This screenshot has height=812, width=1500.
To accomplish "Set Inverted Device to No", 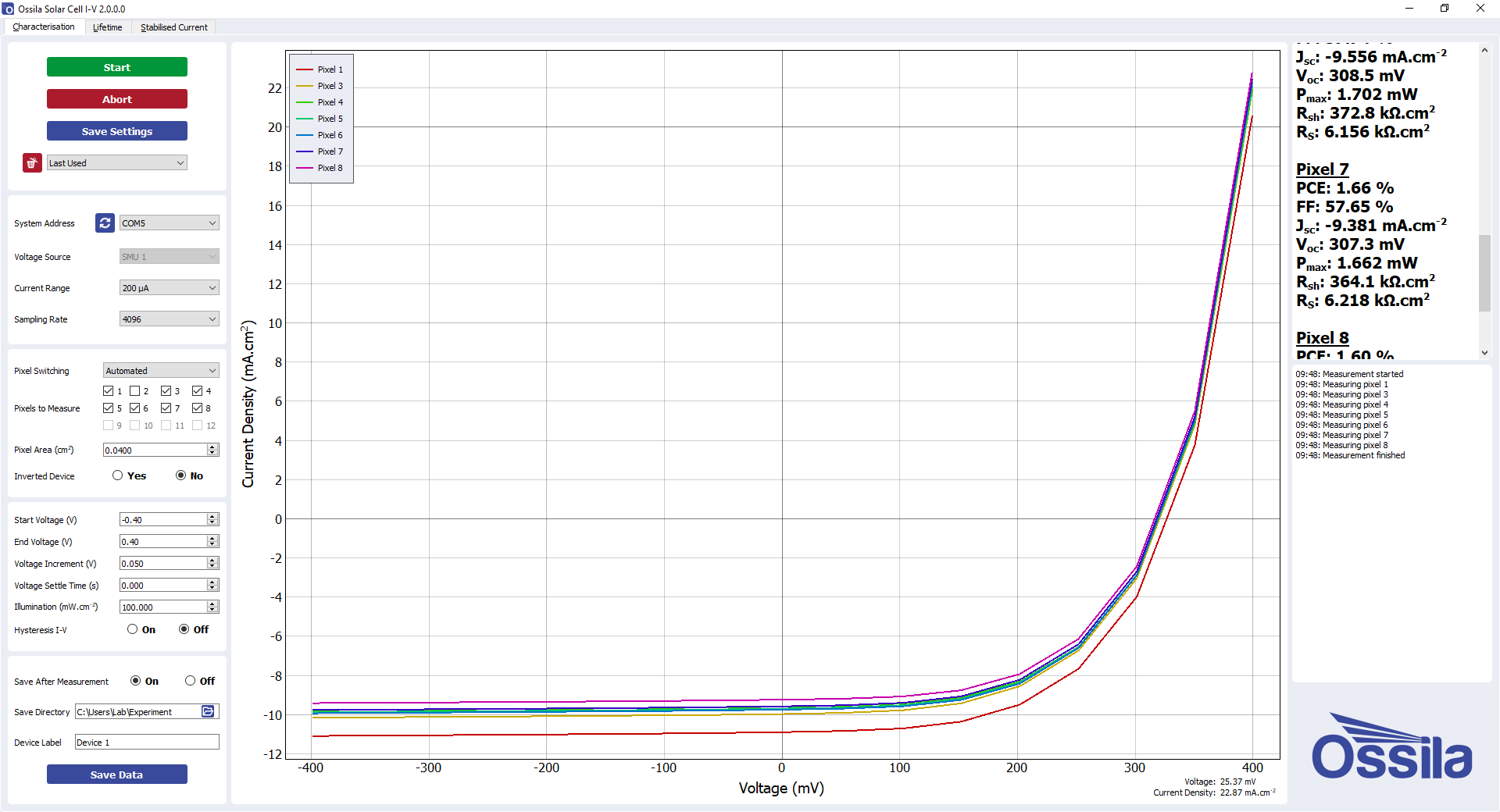I will coord(181,475).
